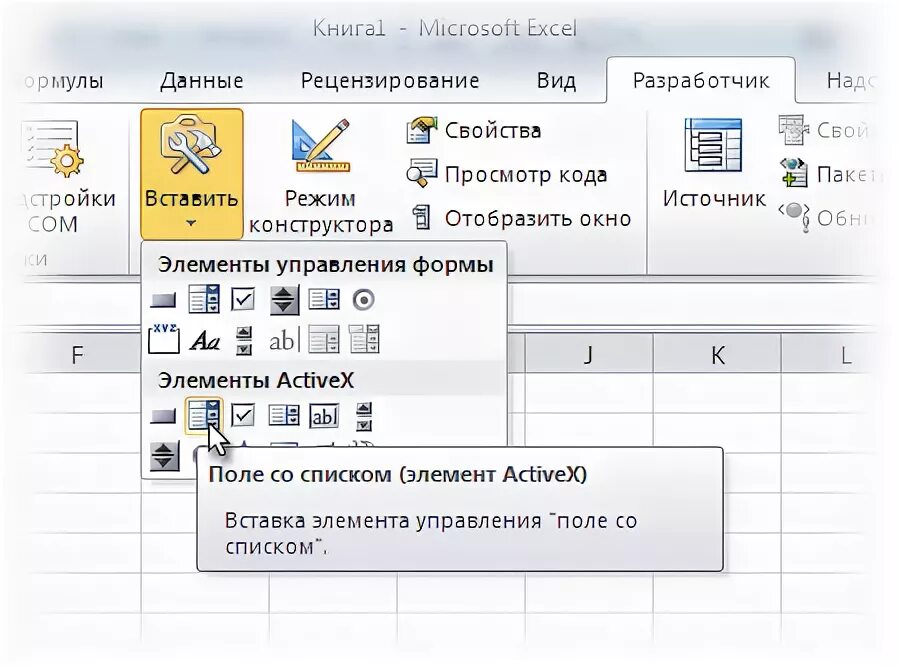The image size is (898, 668).
Task: Insert an ActiveX Scroll bar
Action: pos(364,416)
